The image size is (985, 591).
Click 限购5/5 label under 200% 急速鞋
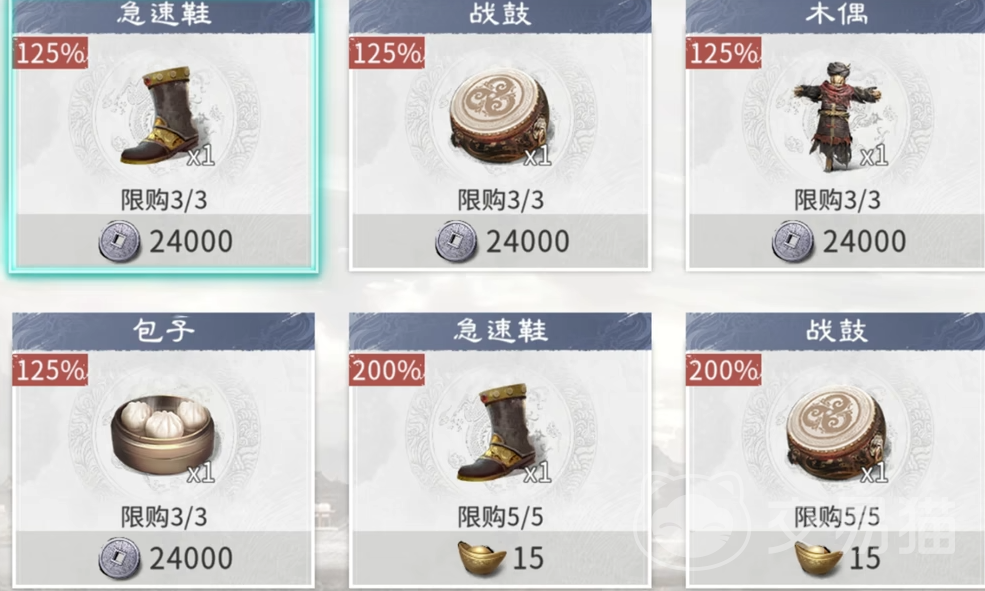click(500, 518)
